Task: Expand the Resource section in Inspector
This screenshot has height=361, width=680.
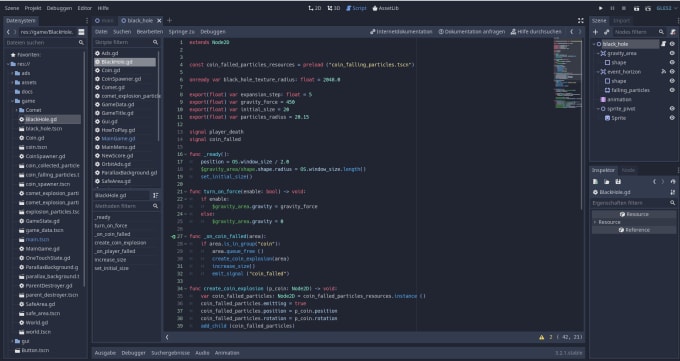Action: coord(595,222)
